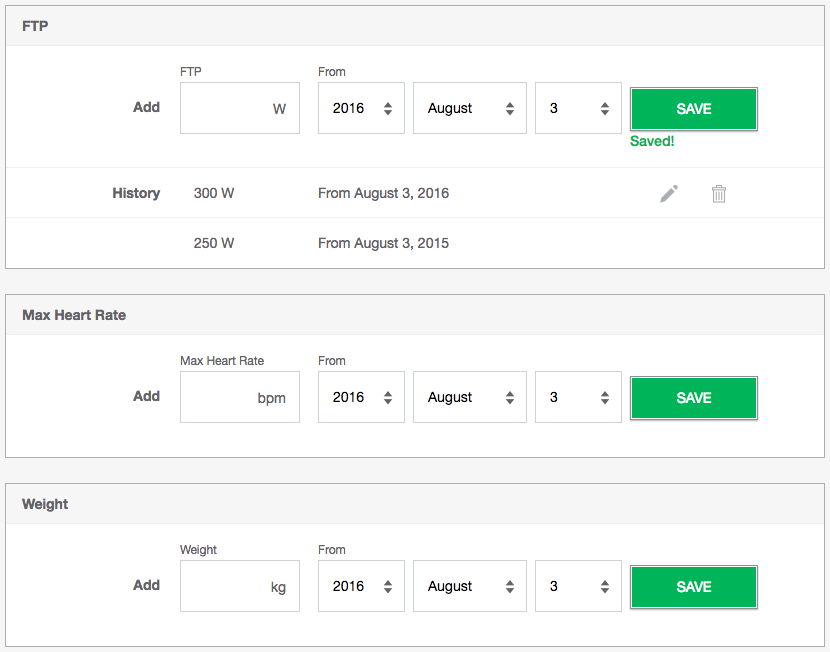
Task: Open the Weight month dropdown
Action: click(470, 586)
